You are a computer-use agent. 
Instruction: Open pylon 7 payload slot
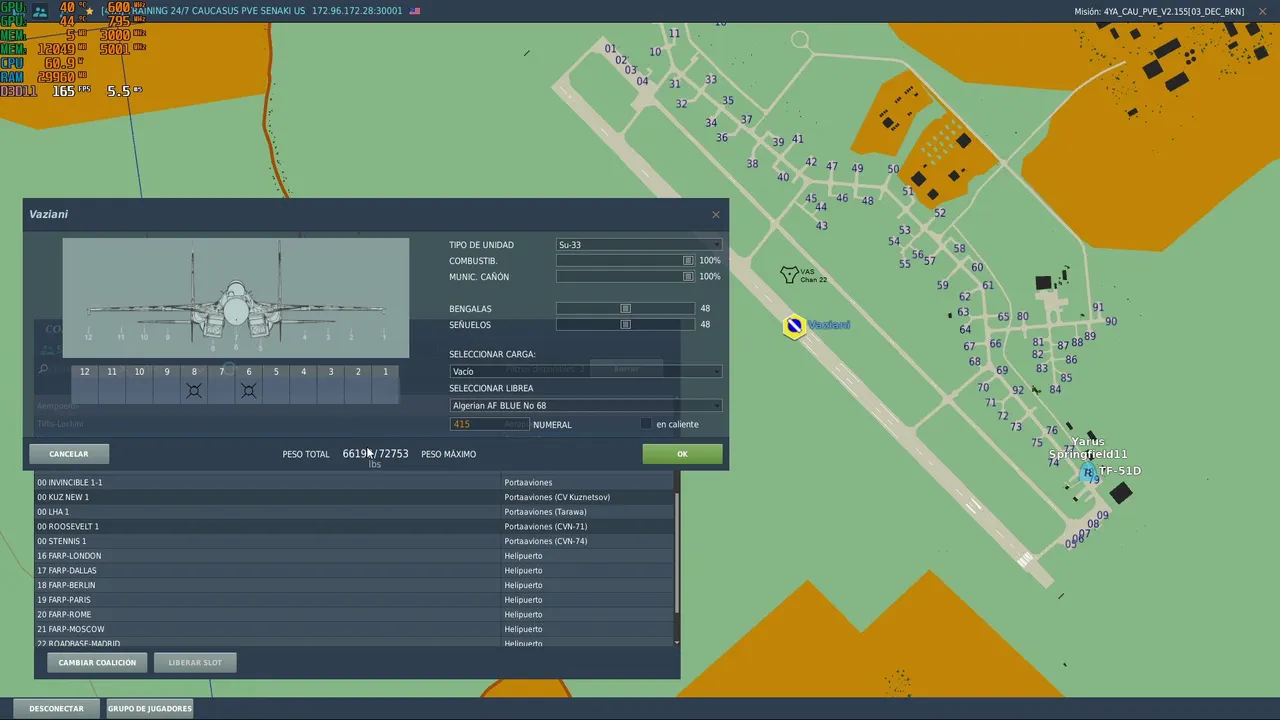222,384
